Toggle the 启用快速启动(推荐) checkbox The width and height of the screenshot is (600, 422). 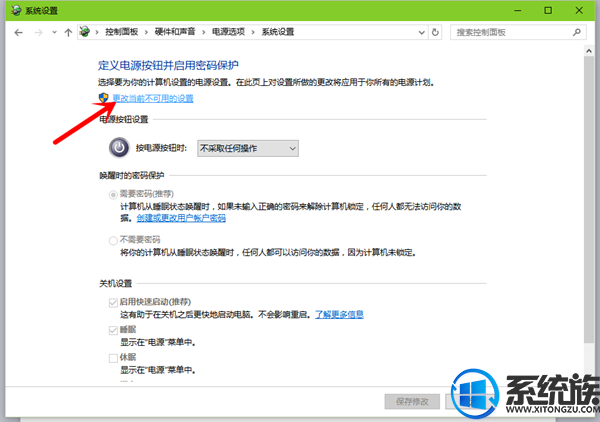113,303
